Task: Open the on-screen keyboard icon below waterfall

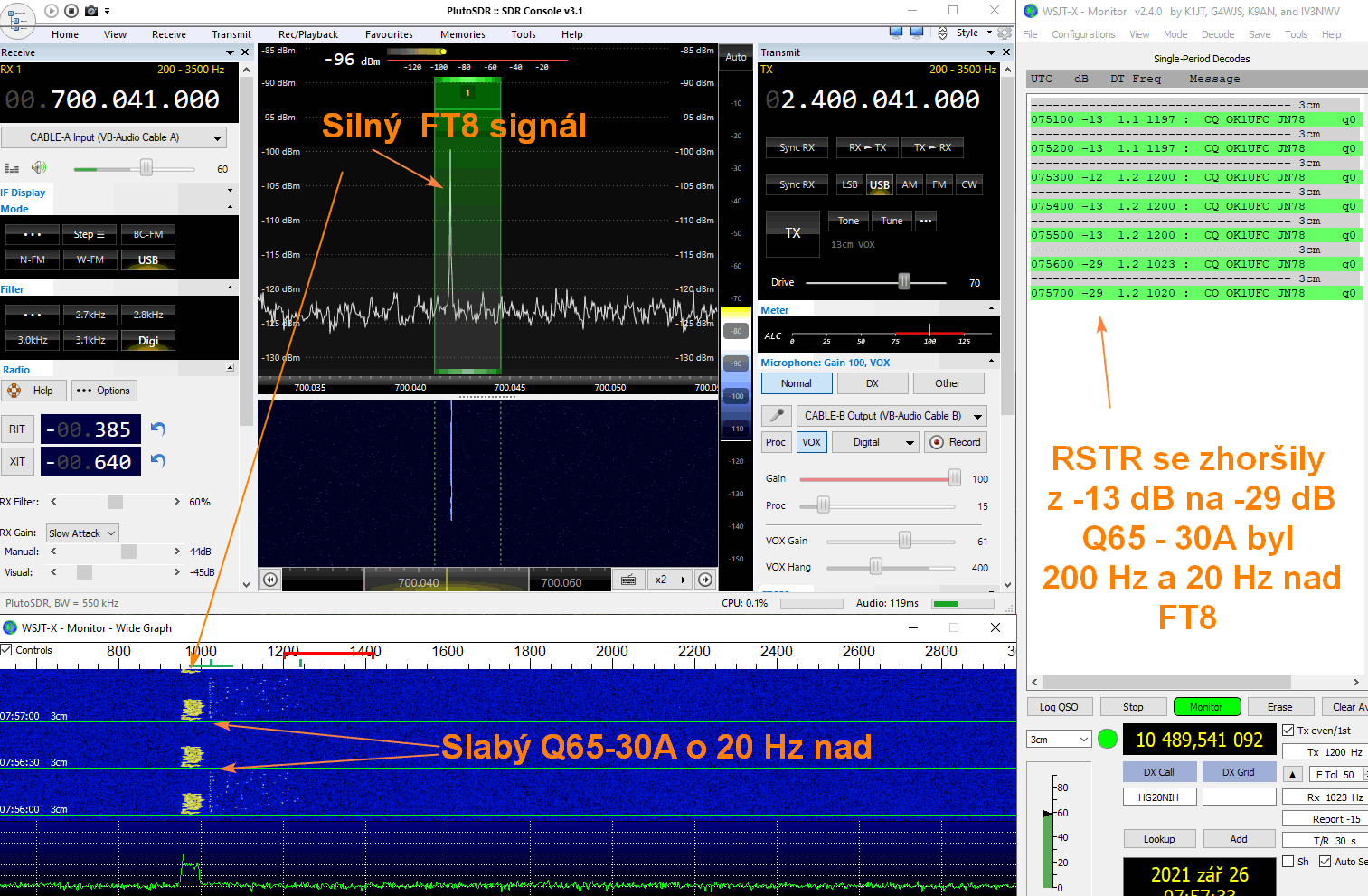Action: click(628, 580)
